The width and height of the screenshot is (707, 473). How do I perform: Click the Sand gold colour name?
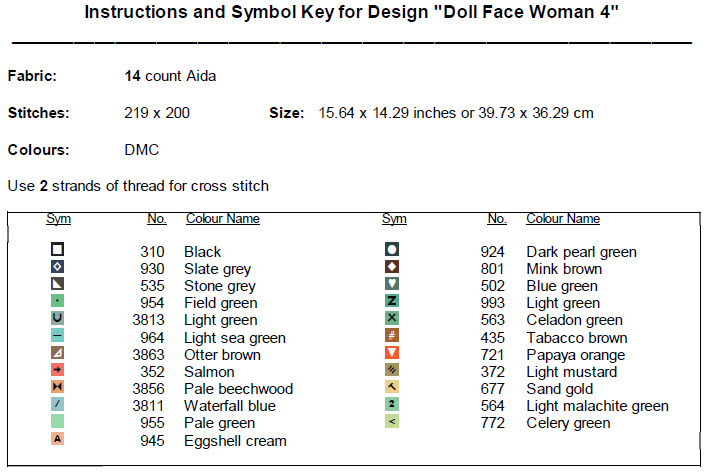click(x=559, y=389)
